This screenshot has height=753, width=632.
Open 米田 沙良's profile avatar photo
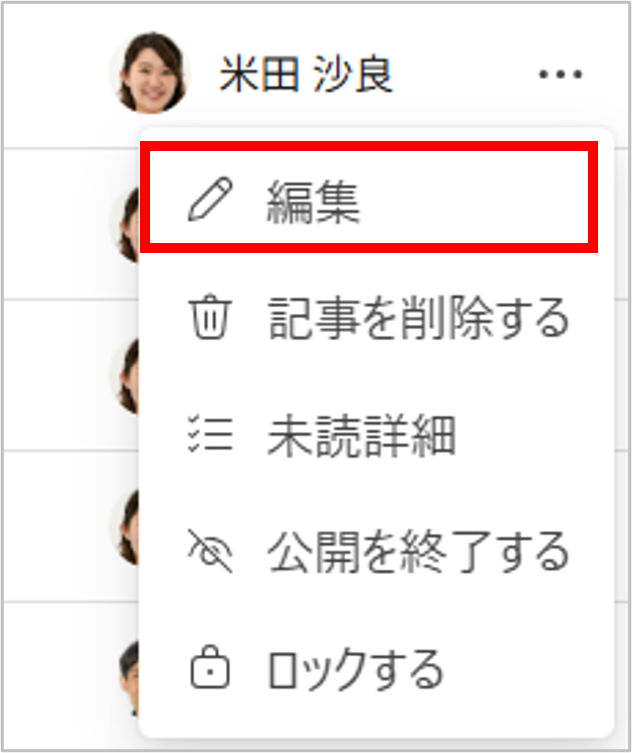point(150,73)
